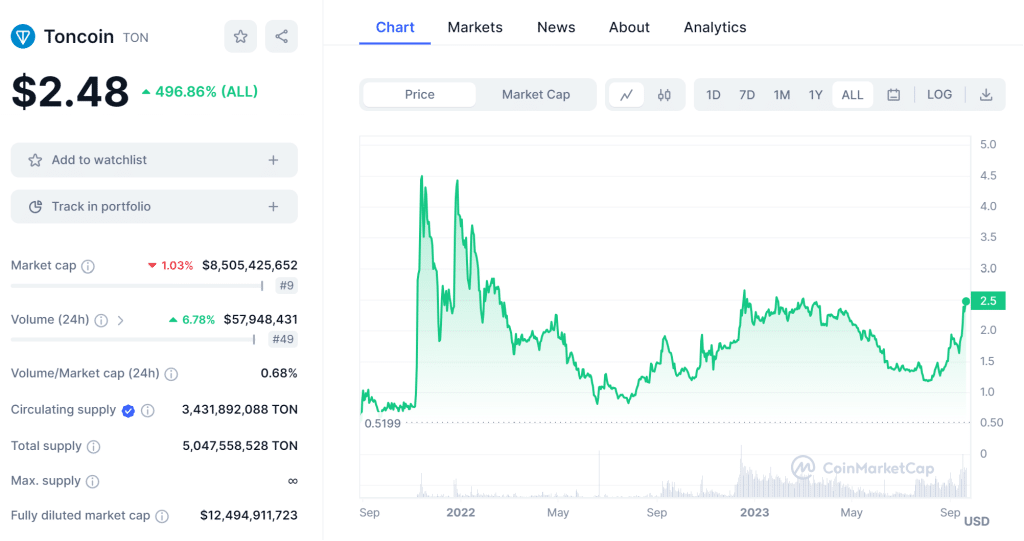1024x541 pixels.
Task: Open the Markets tab
Action: (x=475, y=27)
